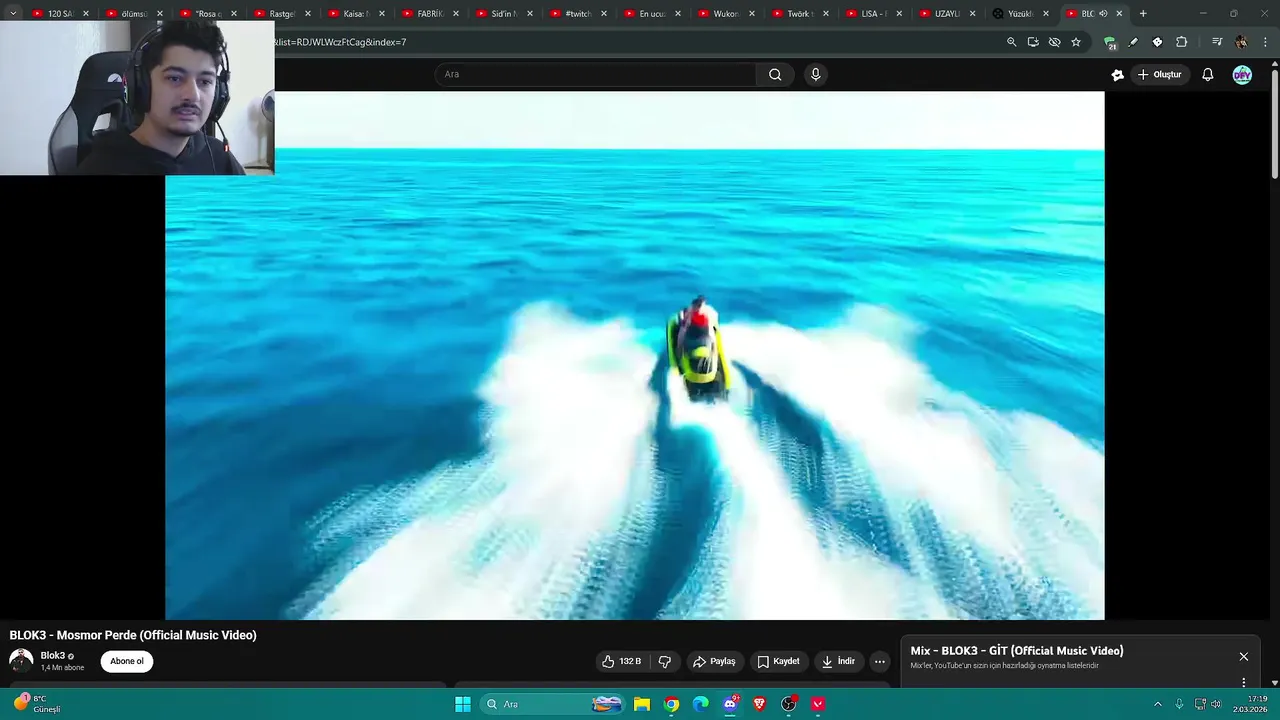Start voice search with microphone icon
This screenshot has height=720, width=1280.
pos(816,74)
